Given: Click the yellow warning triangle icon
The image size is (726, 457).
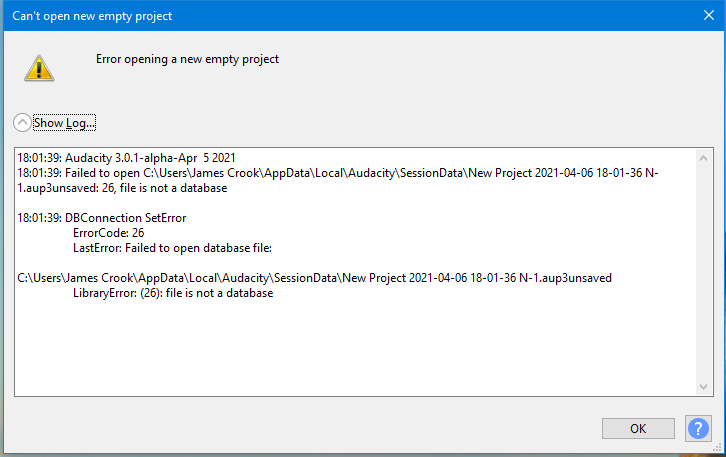Looking at the screenshot, I should (x=39, y=68).
